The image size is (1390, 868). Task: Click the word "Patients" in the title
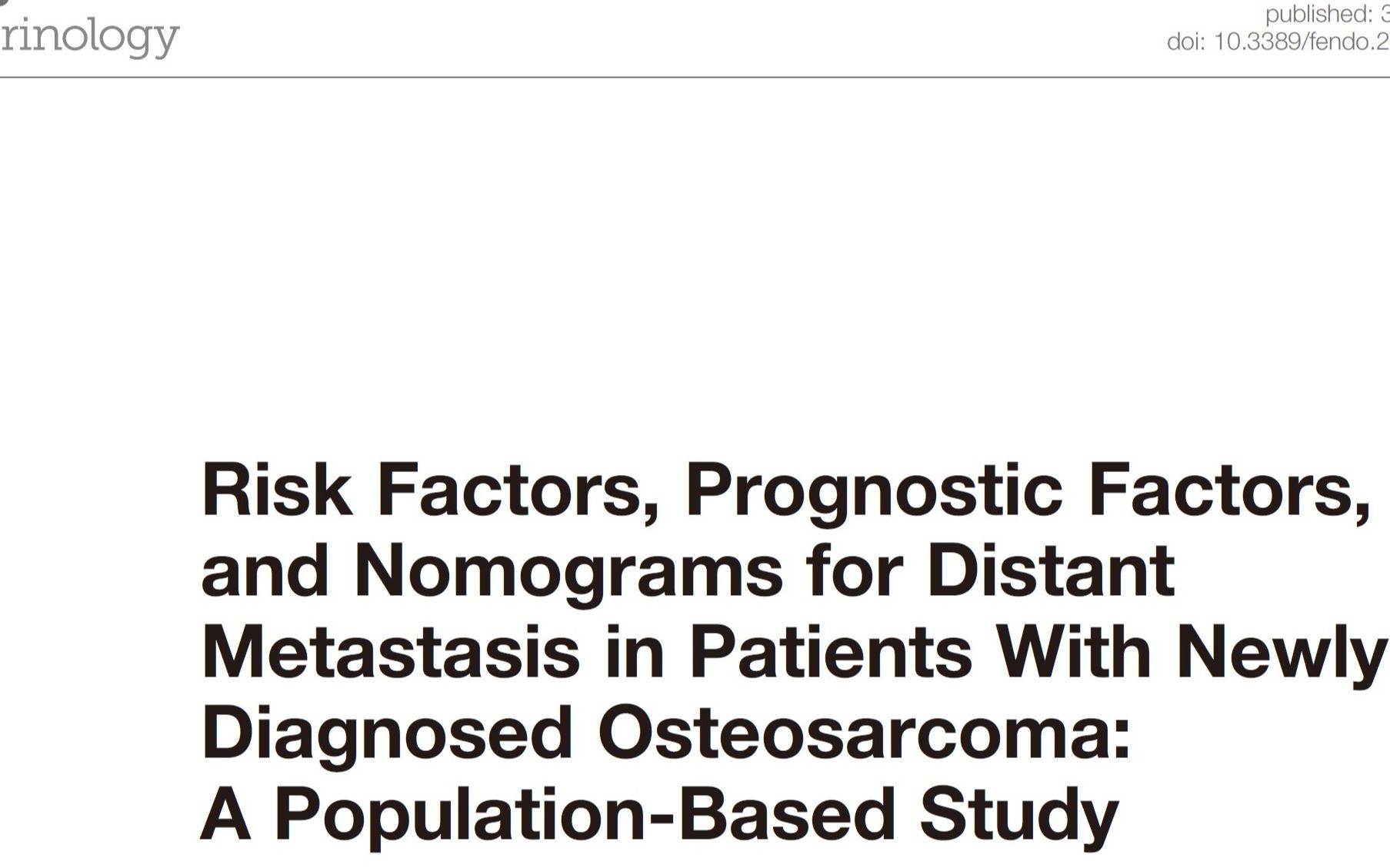(x=830, y=653)
